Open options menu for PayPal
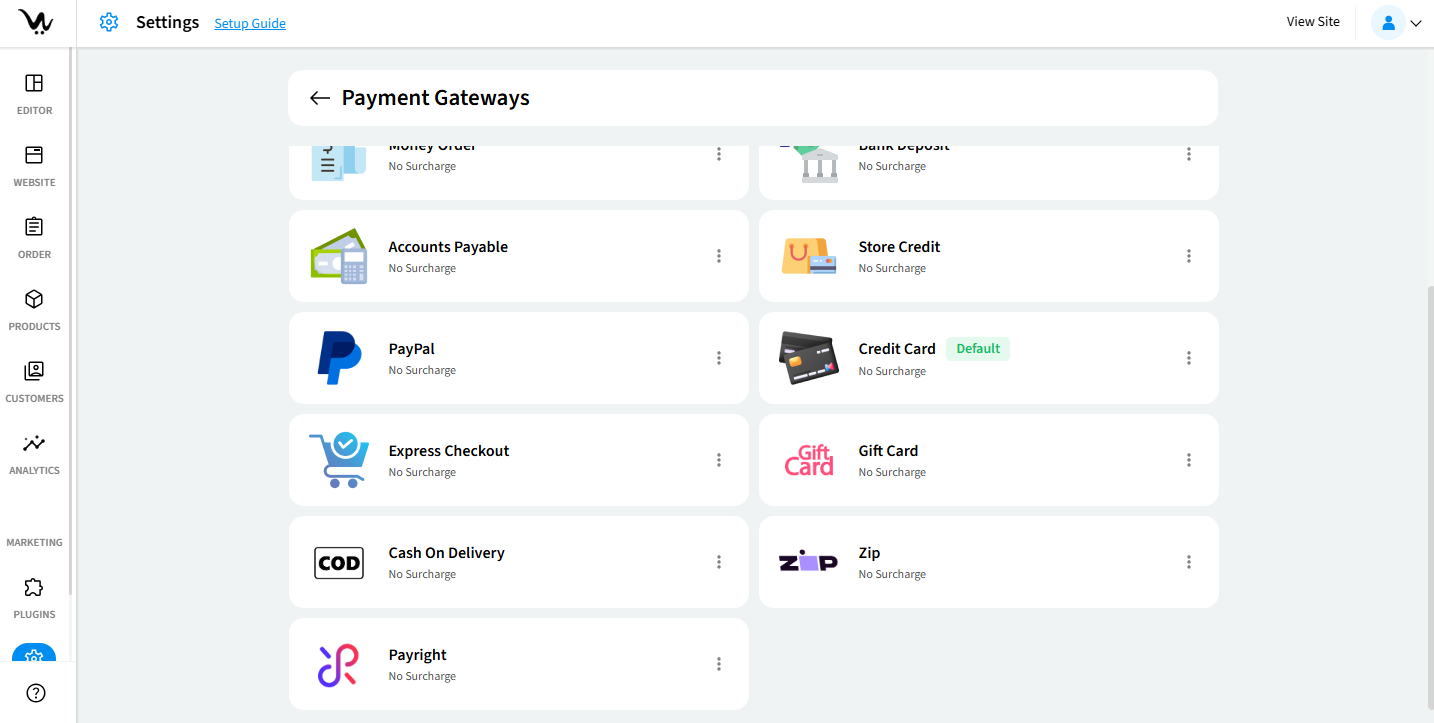1434x723 pixels. point(719,358)
